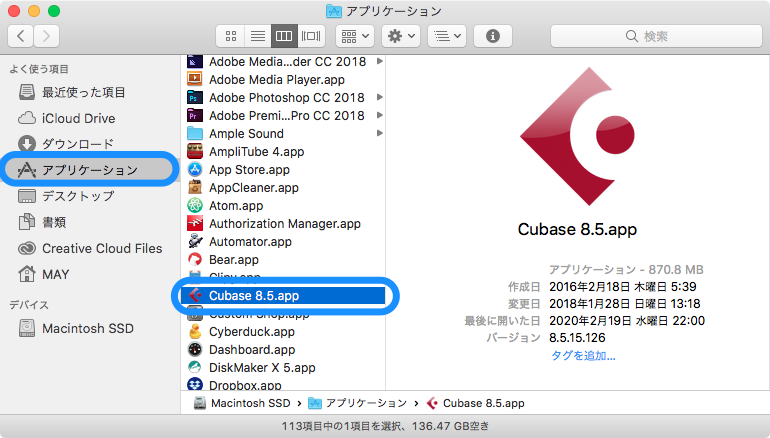The image size is (770, 438).
Task: Click the Adobe Media Encoder CC 2018 folder icon
Action: pos(195,62)
